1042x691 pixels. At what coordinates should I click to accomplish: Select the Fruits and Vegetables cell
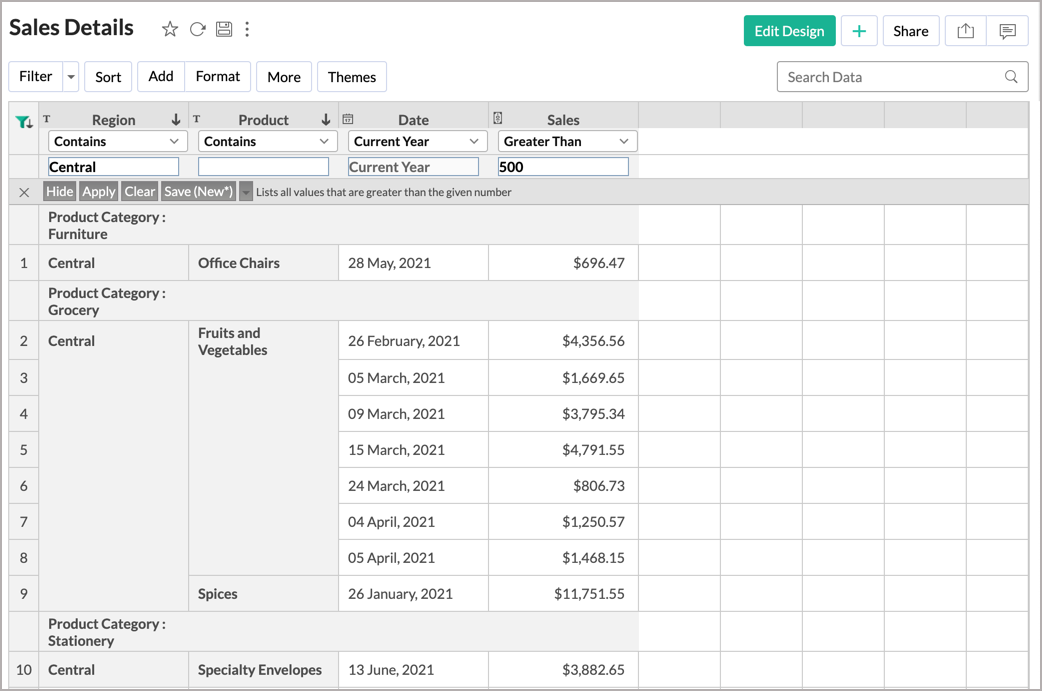coord(264,448)
